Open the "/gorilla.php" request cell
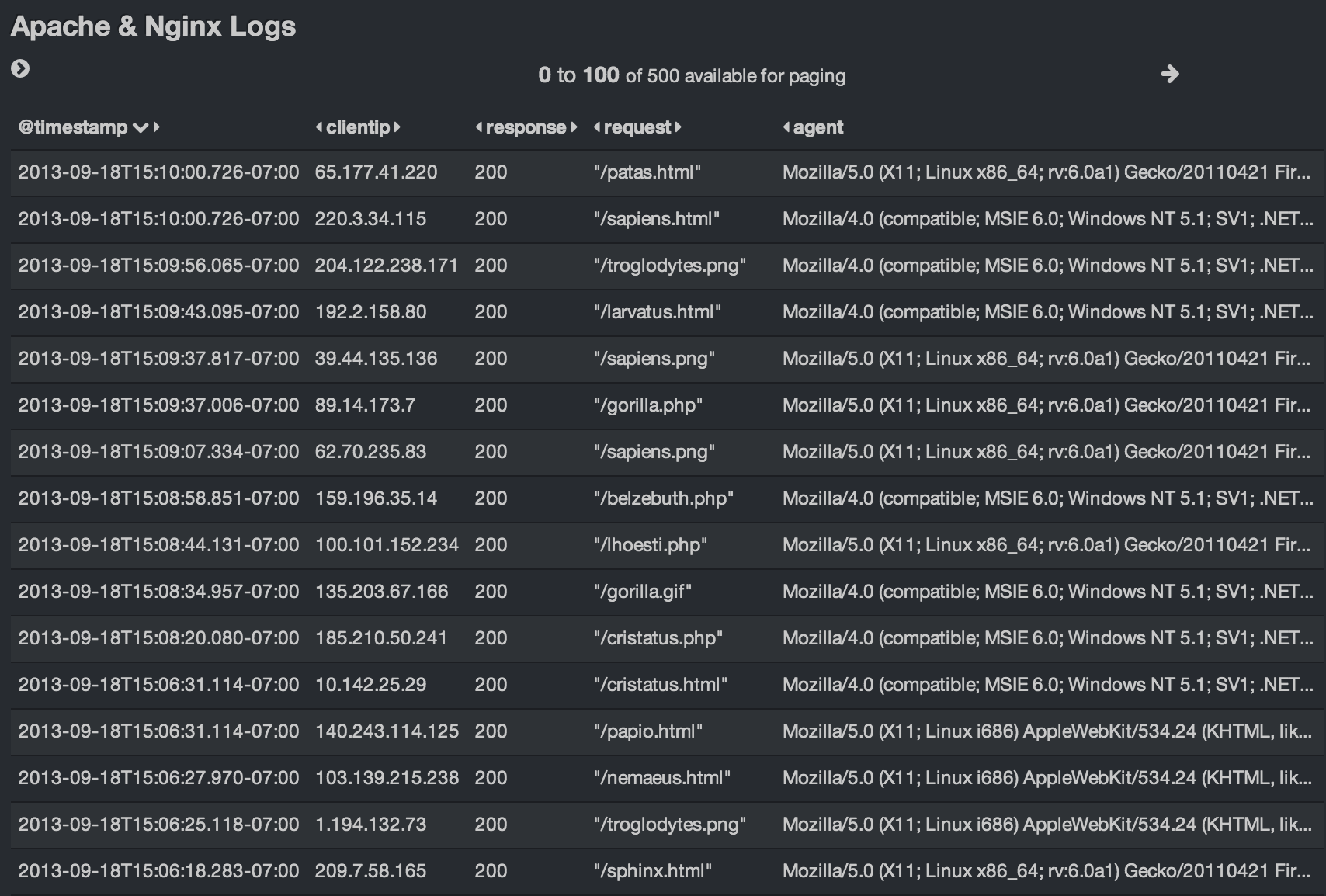1326x896 pixels. tap(648, 405)
